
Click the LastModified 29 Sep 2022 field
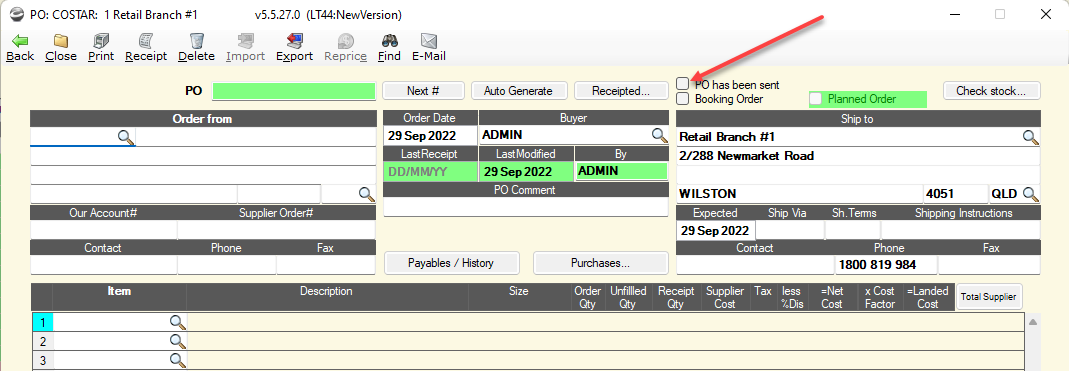coord(526,171)
